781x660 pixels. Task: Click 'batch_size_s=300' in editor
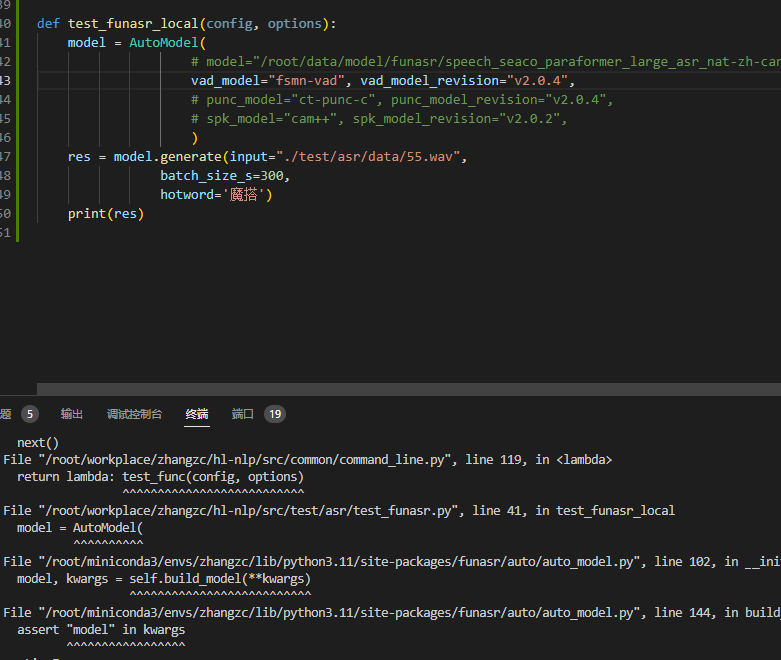point(222,176)
